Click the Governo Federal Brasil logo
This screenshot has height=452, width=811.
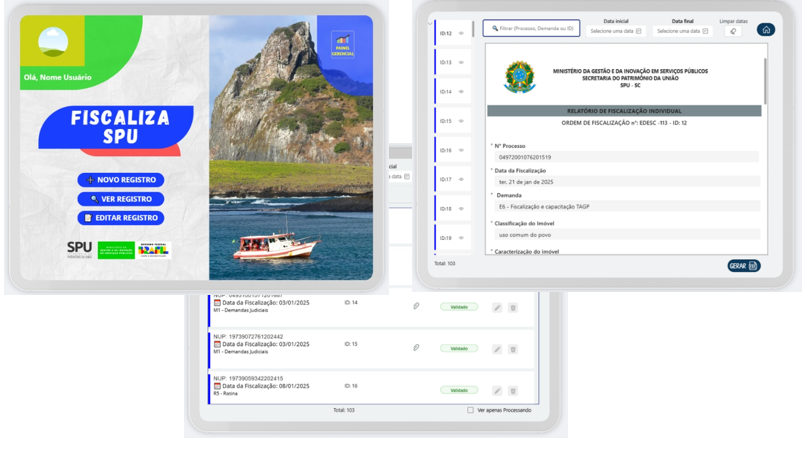pos(154,250)
